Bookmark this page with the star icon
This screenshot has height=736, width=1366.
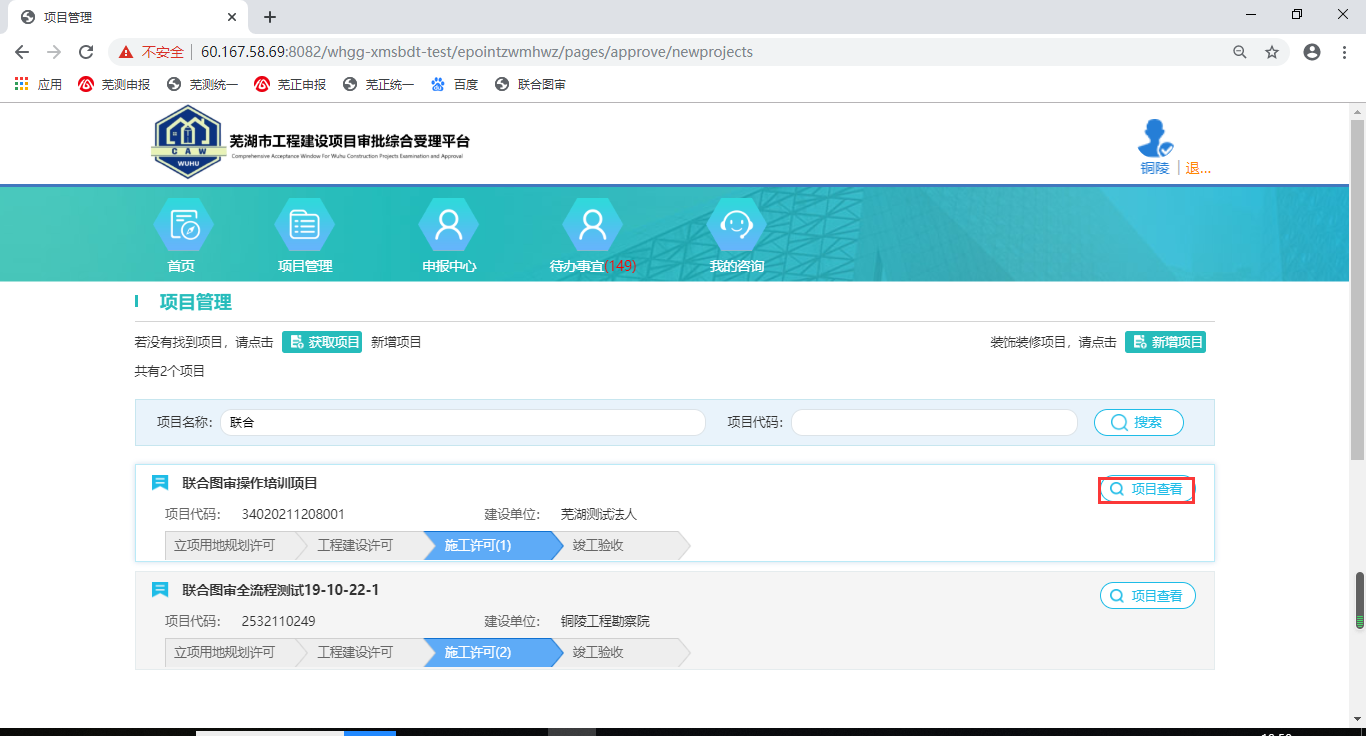pos(1272,52)
